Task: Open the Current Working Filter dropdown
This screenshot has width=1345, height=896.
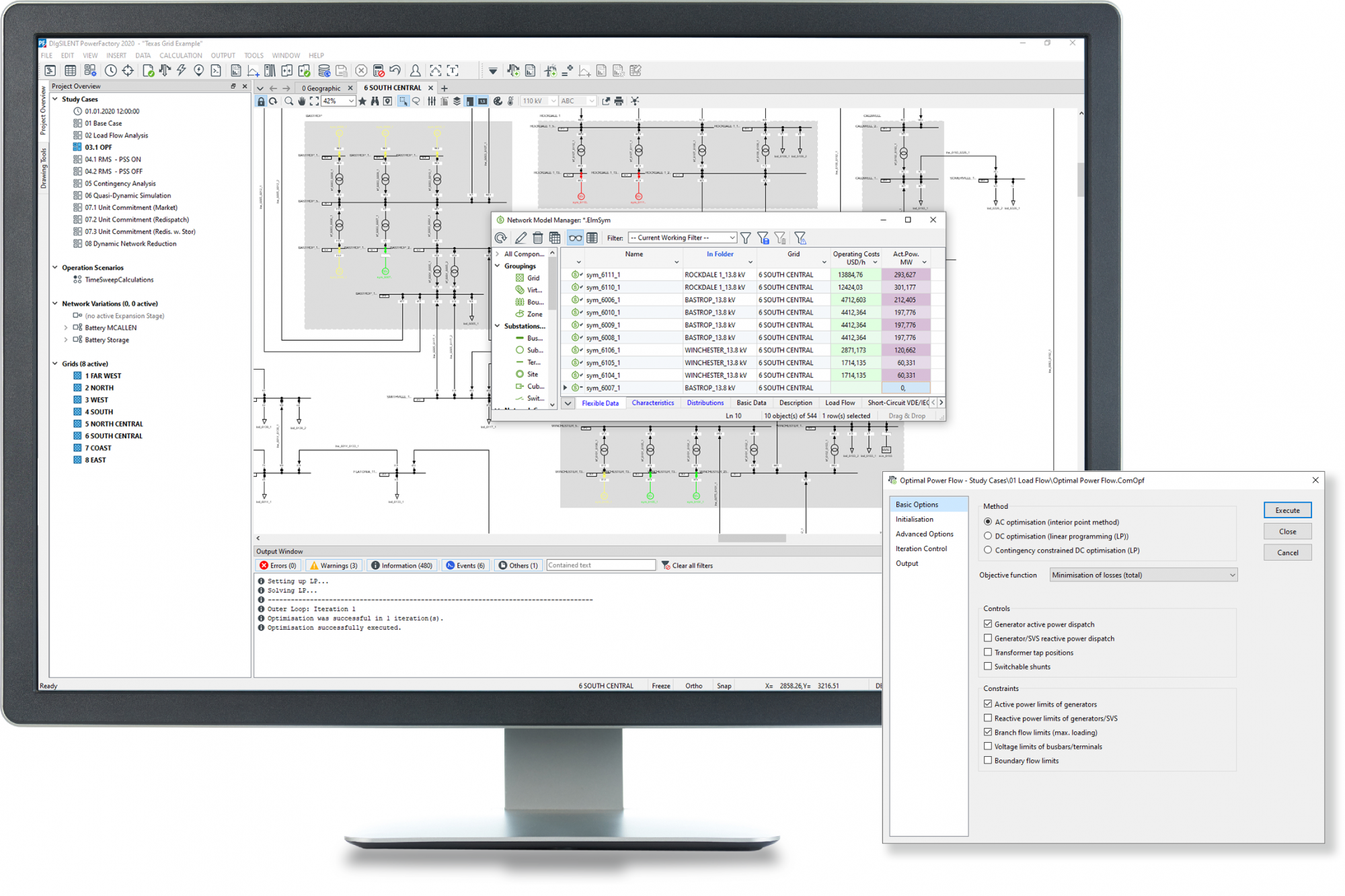Action: click(682, 238)
